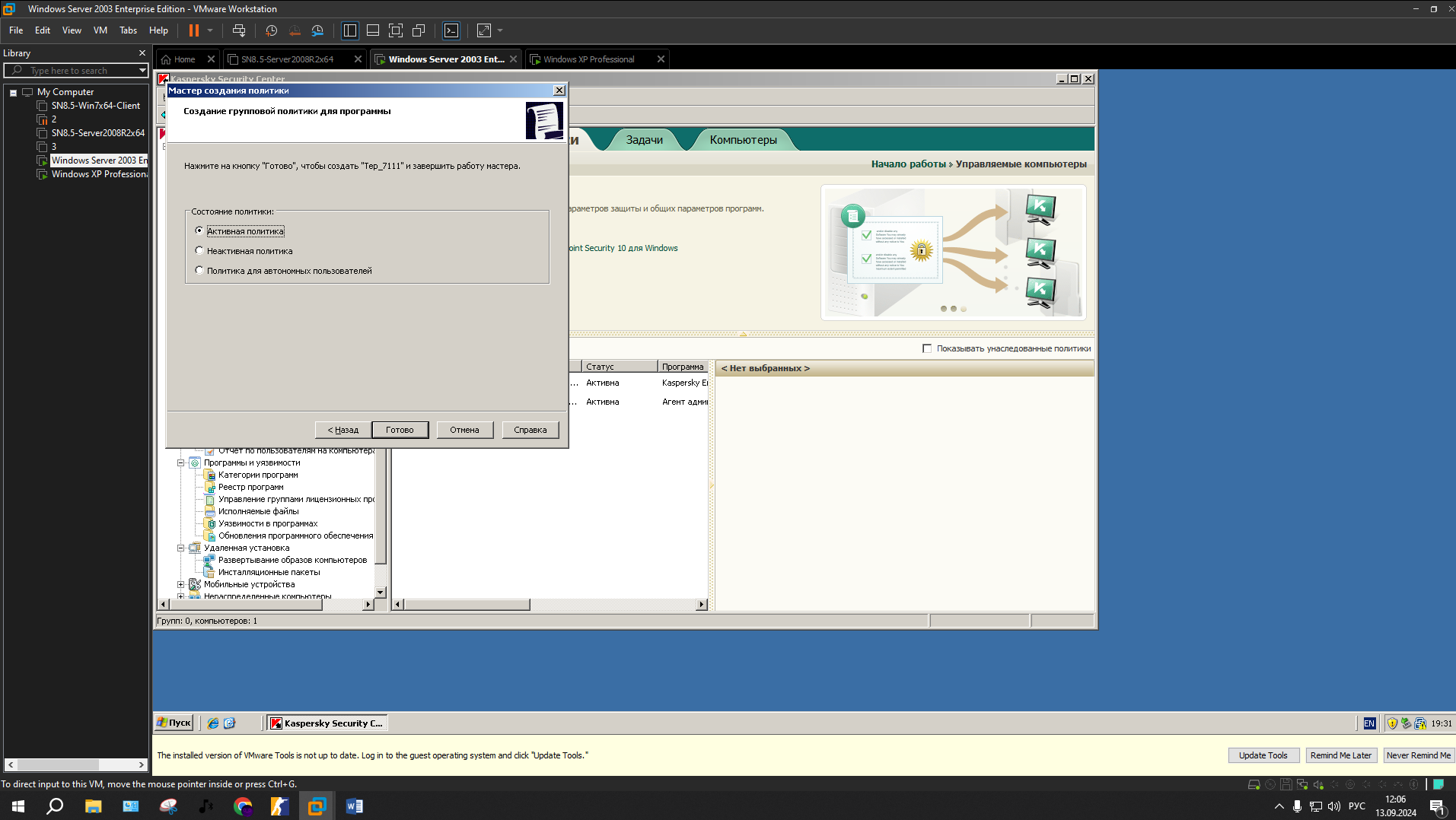This screenshot has width=1456, height=820.
Task: Take a snapshot of the VM
Action: (272, 30)
